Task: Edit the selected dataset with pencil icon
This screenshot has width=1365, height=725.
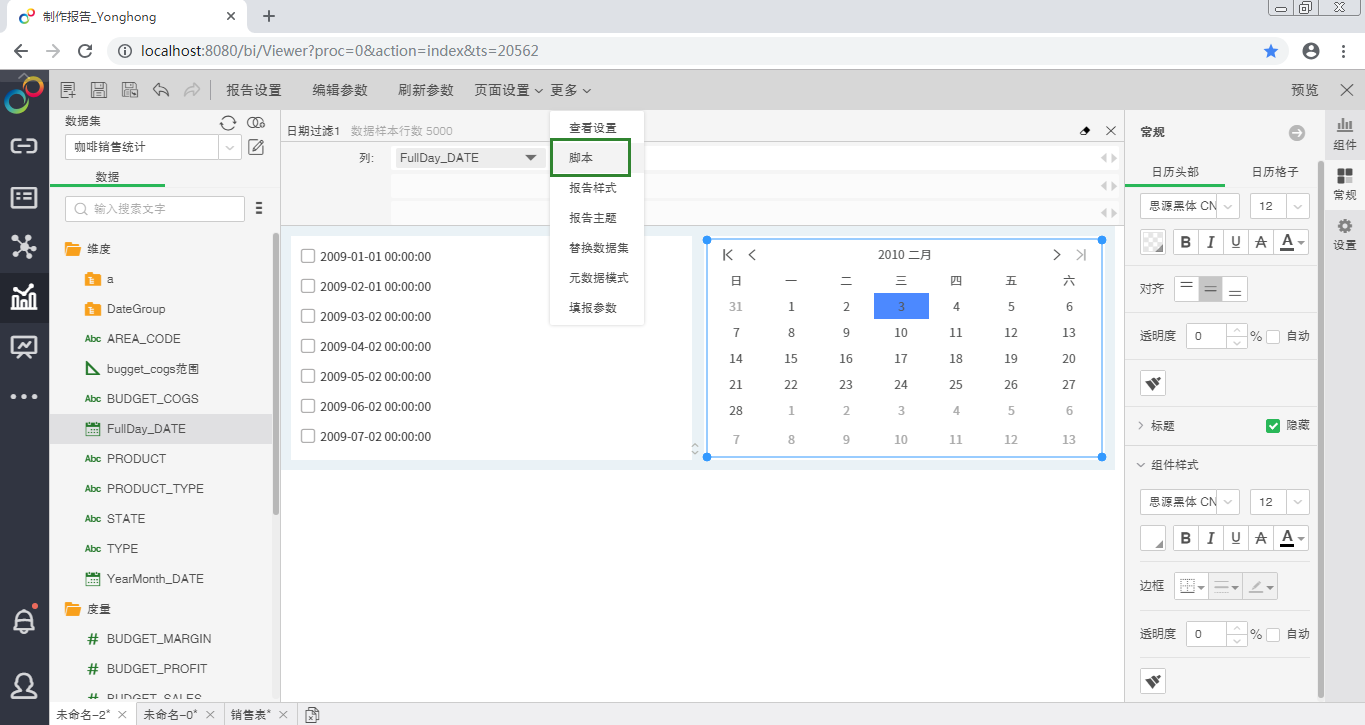Action: pyautogui.click(x=256, y=147)
